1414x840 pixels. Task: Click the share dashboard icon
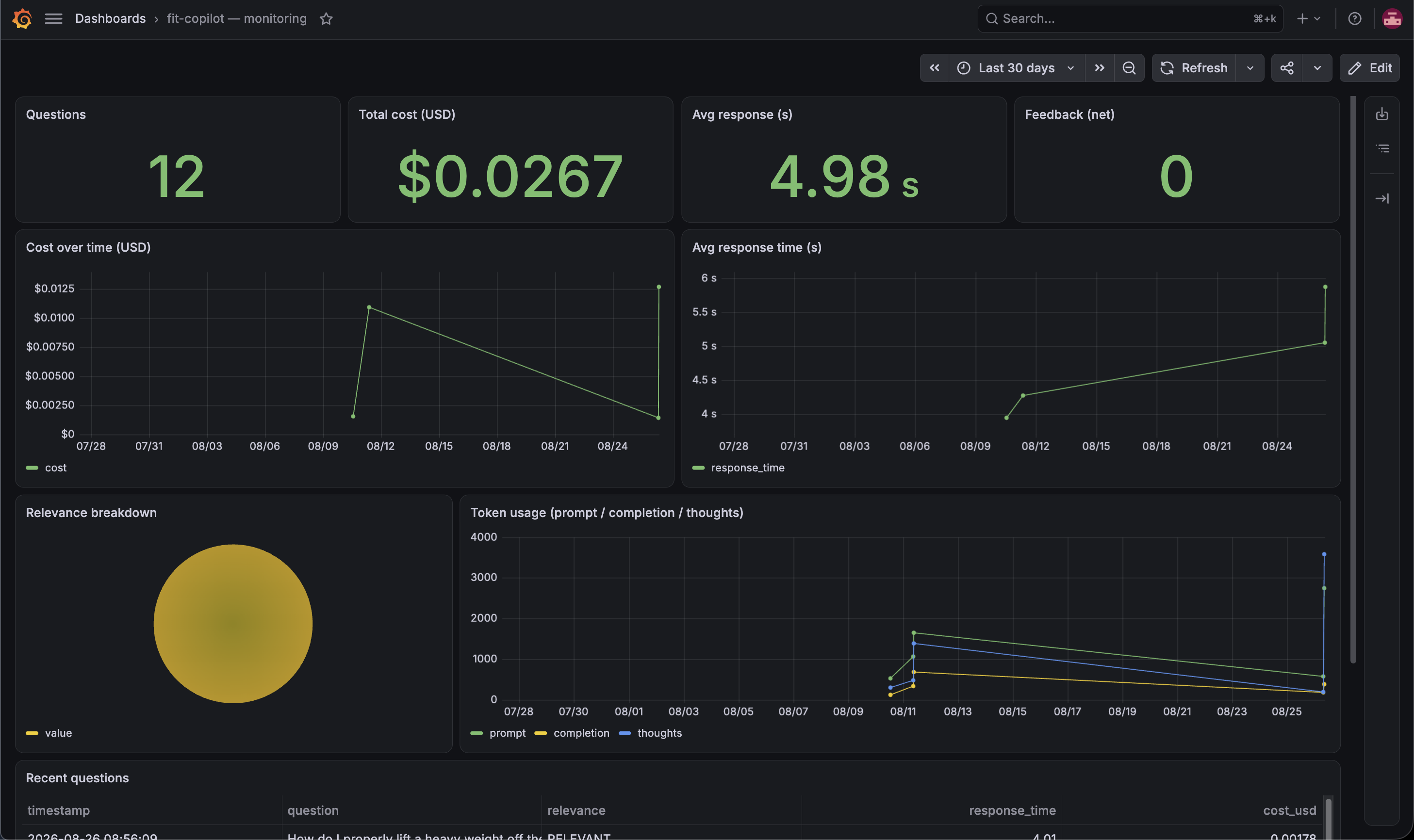1286,68
